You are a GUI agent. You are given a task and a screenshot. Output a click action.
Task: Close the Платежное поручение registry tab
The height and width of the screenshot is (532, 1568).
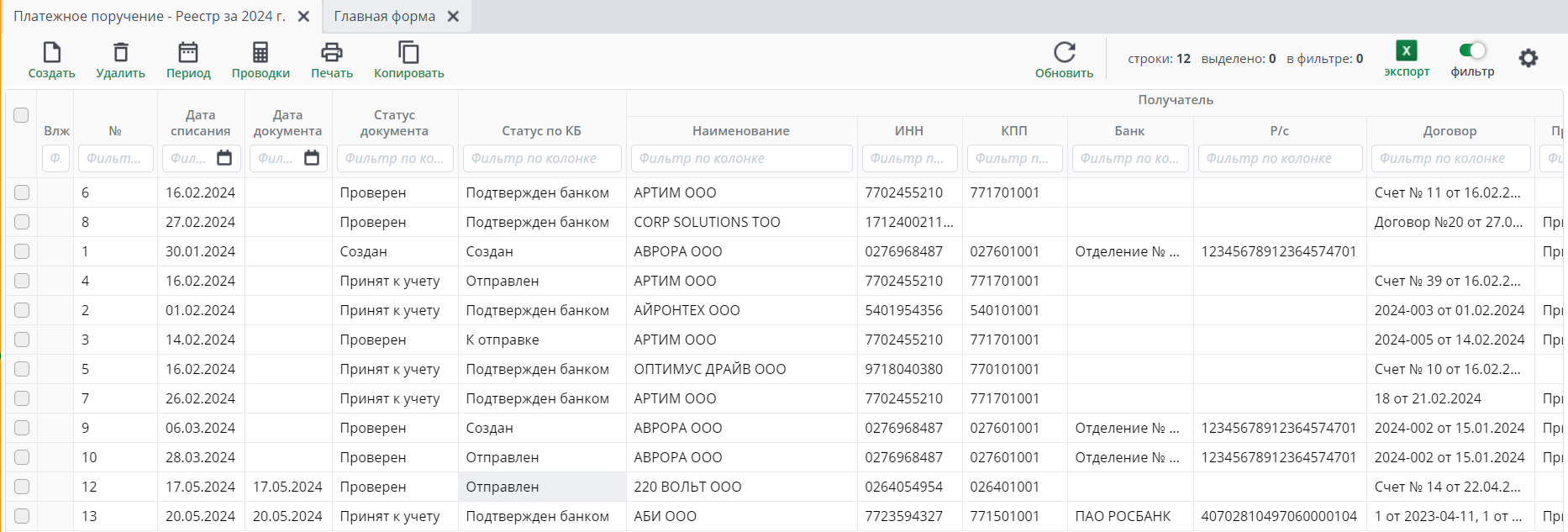[304, 17]
